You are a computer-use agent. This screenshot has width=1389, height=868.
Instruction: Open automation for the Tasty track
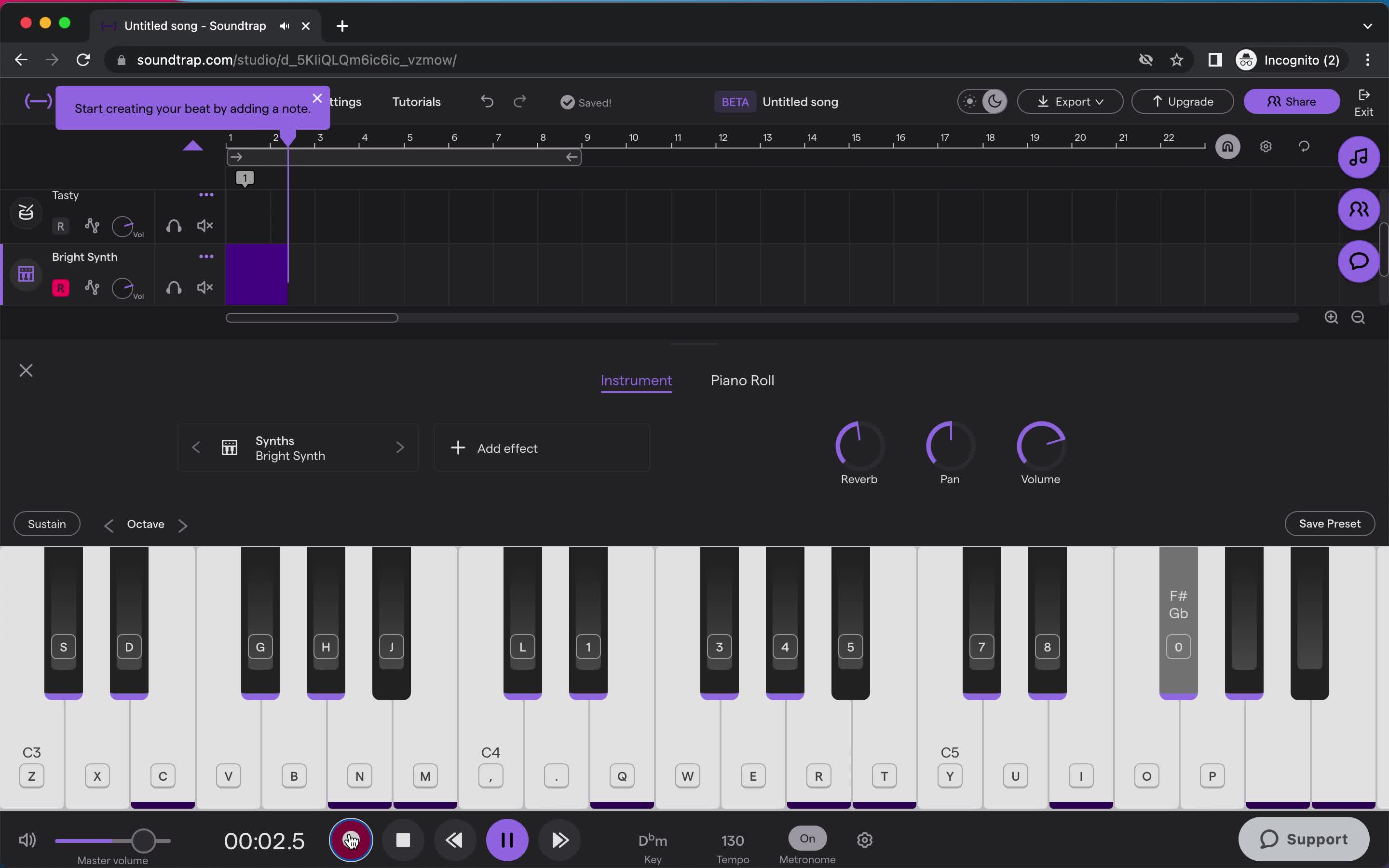[x=92, y=226]
